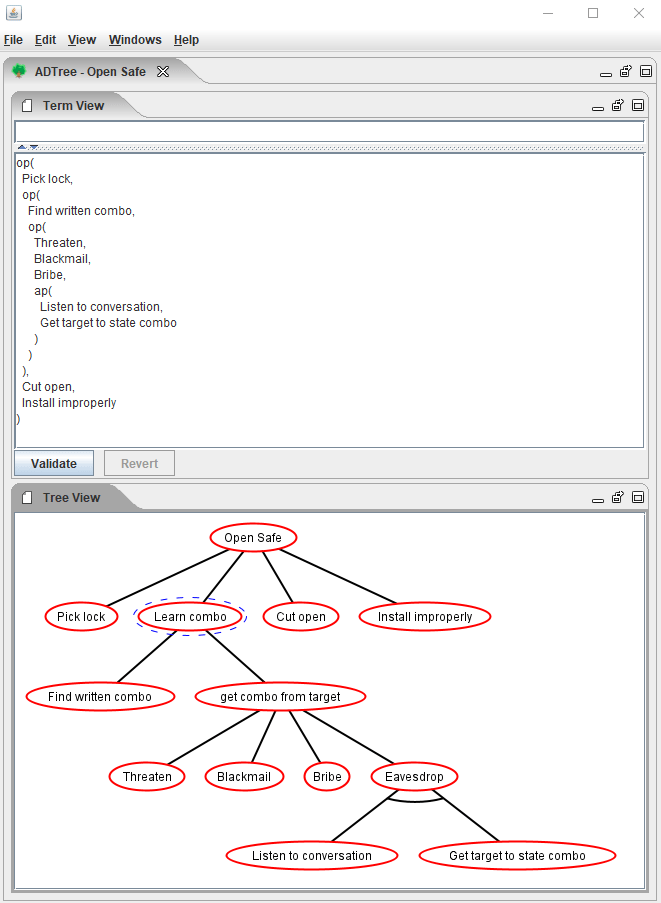Viewport: 661px width, 903px height.
Task: Click 'Blackmail,' in the term text
Action: coord(62,259)
